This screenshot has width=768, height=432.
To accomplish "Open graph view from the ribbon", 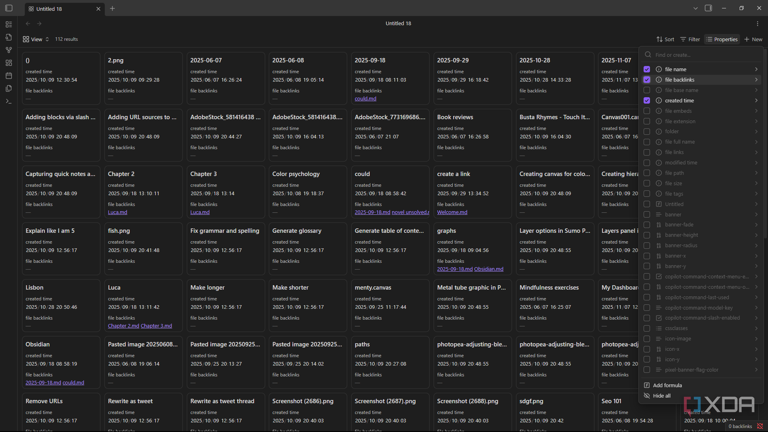I will [8, 50].
